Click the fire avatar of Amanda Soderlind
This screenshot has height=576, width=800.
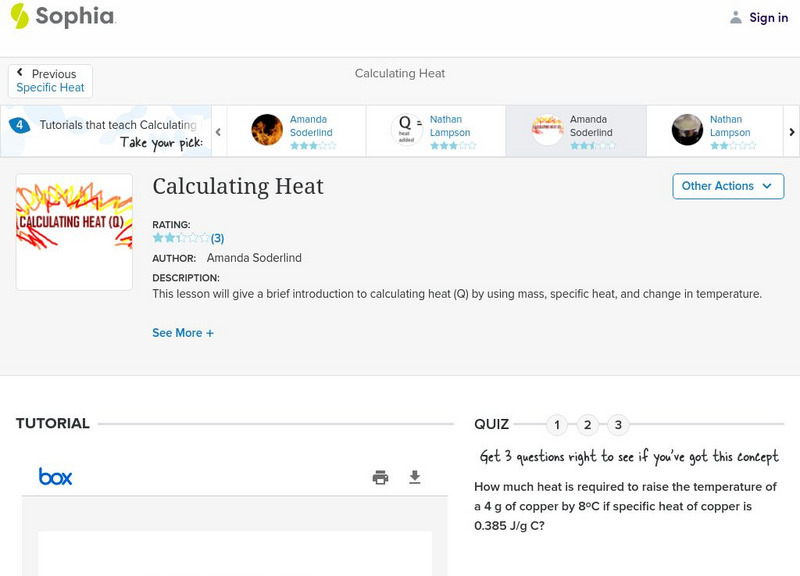click(267, 130)
